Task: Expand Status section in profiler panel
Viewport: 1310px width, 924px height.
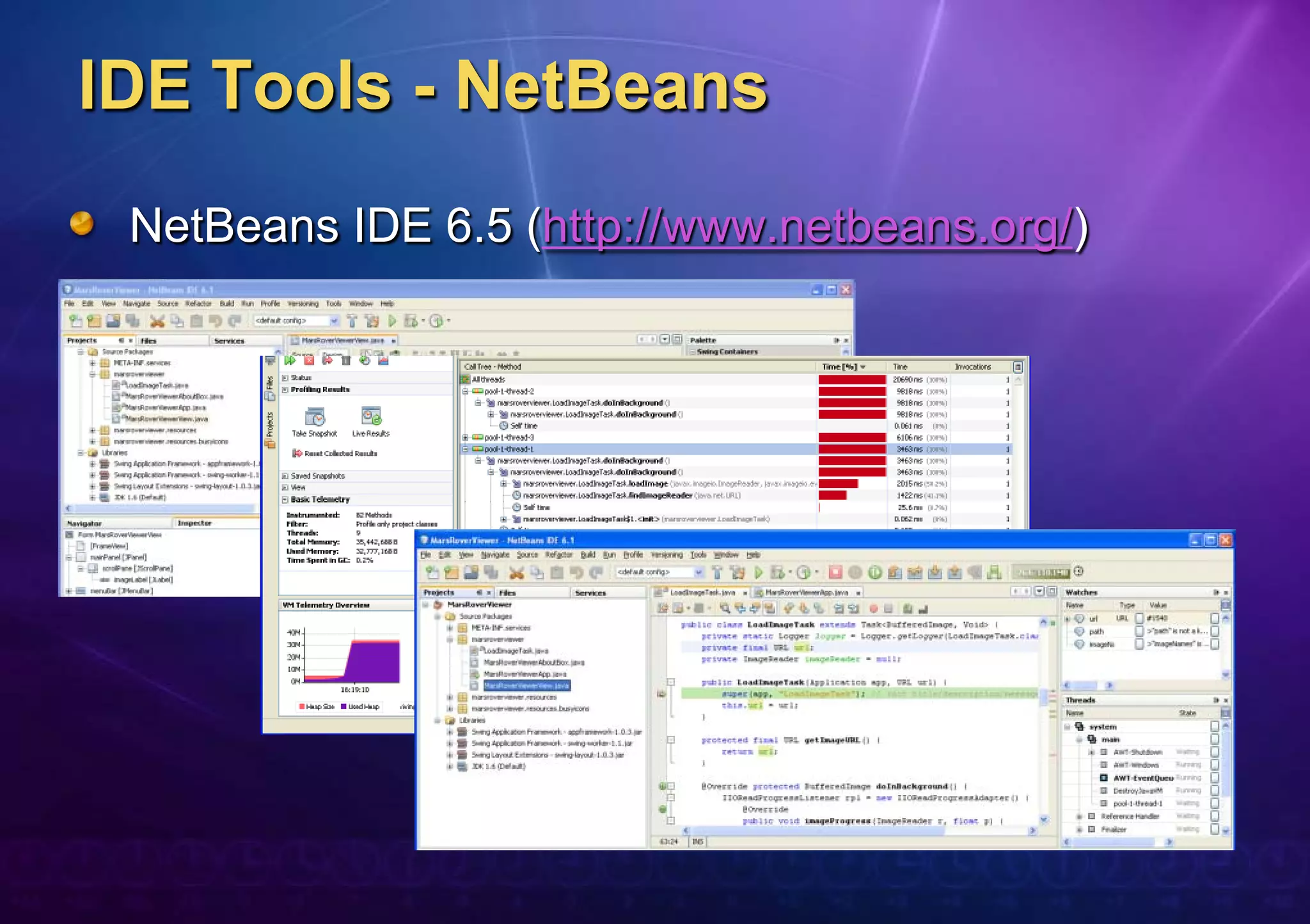Action: [285, 378]
